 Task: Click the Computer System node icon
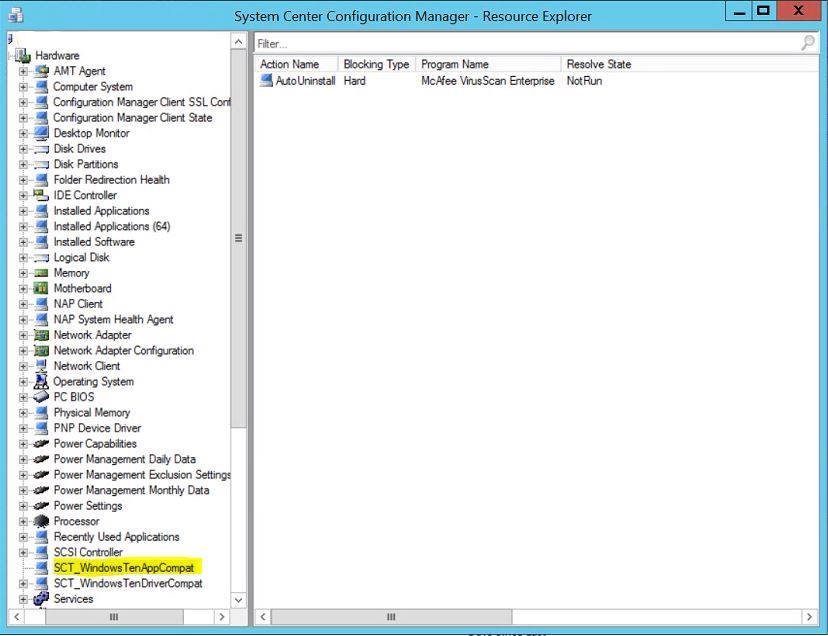point(41,87)
